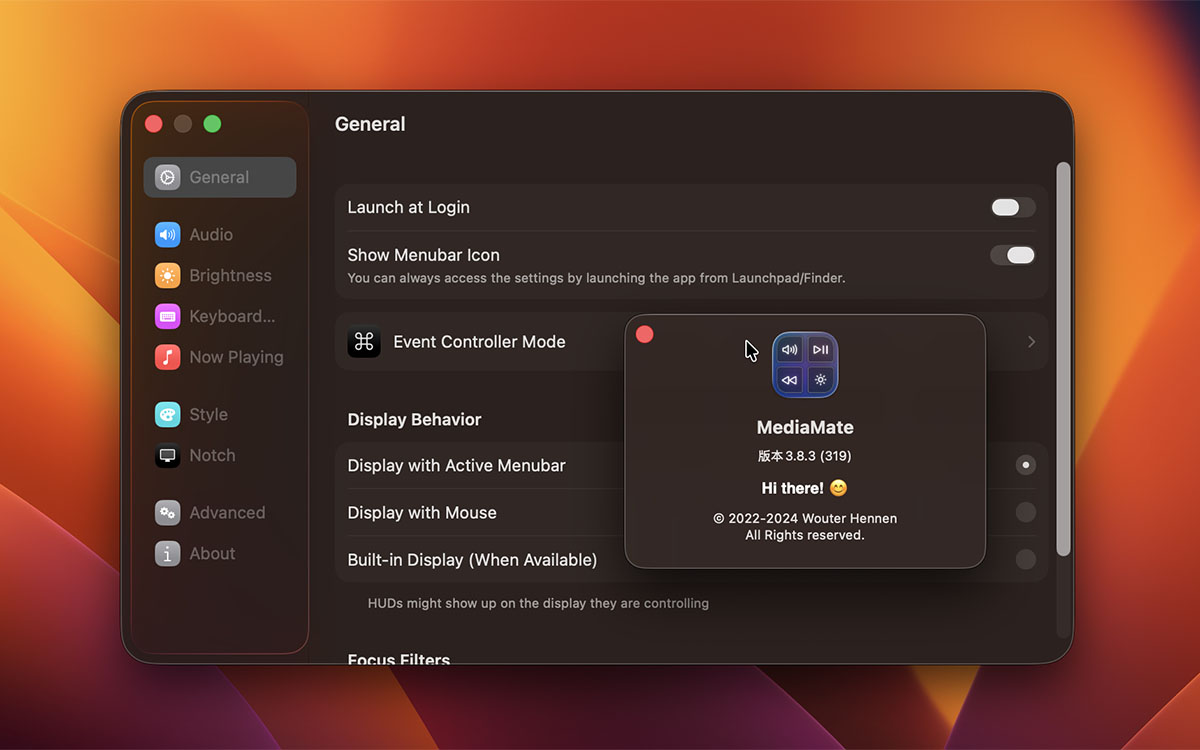Click the About info icon
Viewport: 1200px width, 750px height.
167,554
